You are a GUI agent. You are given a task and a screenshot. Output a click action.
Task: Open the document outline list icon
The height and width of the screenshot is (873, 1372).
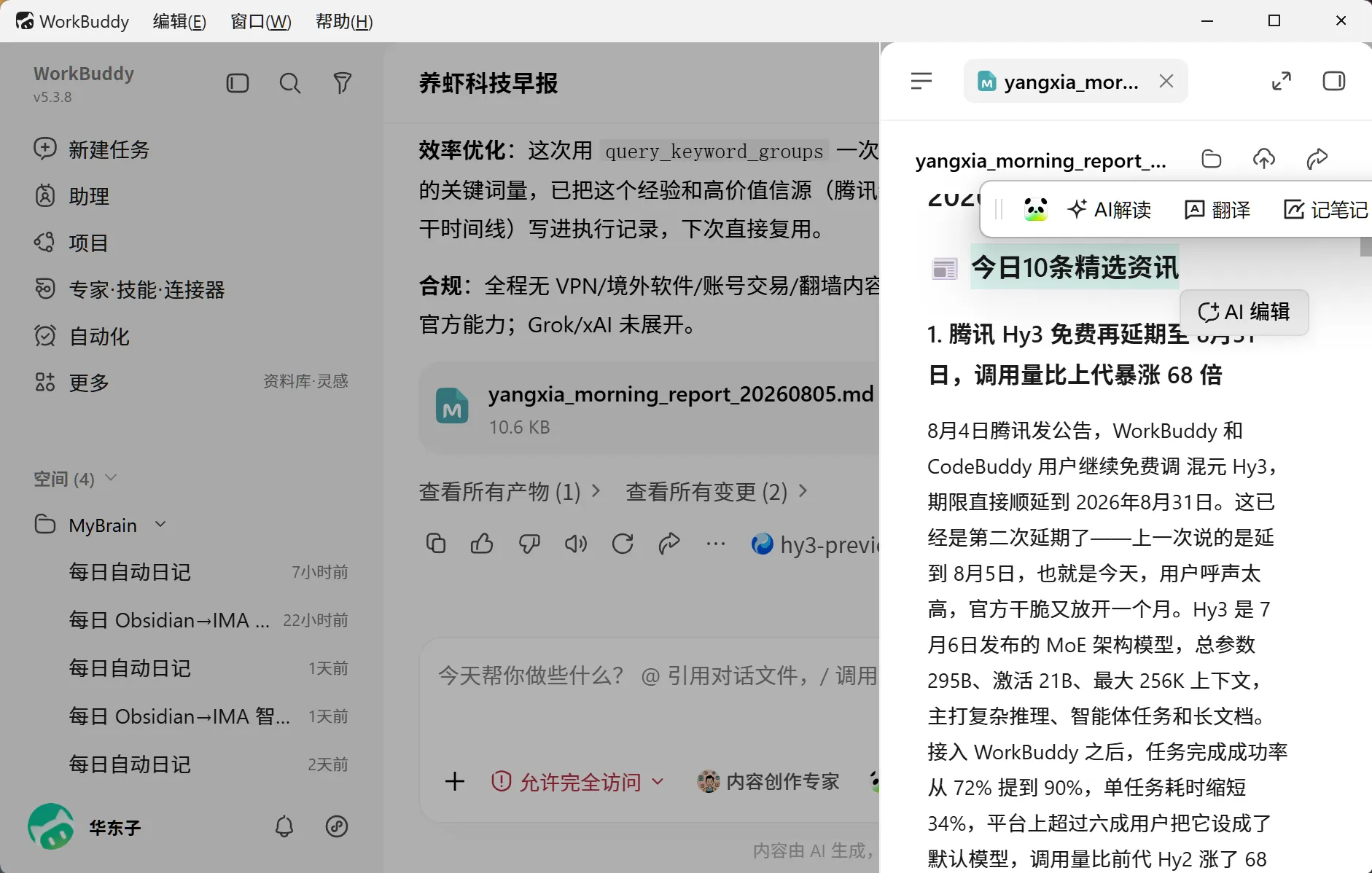click(x=921, y=81)
